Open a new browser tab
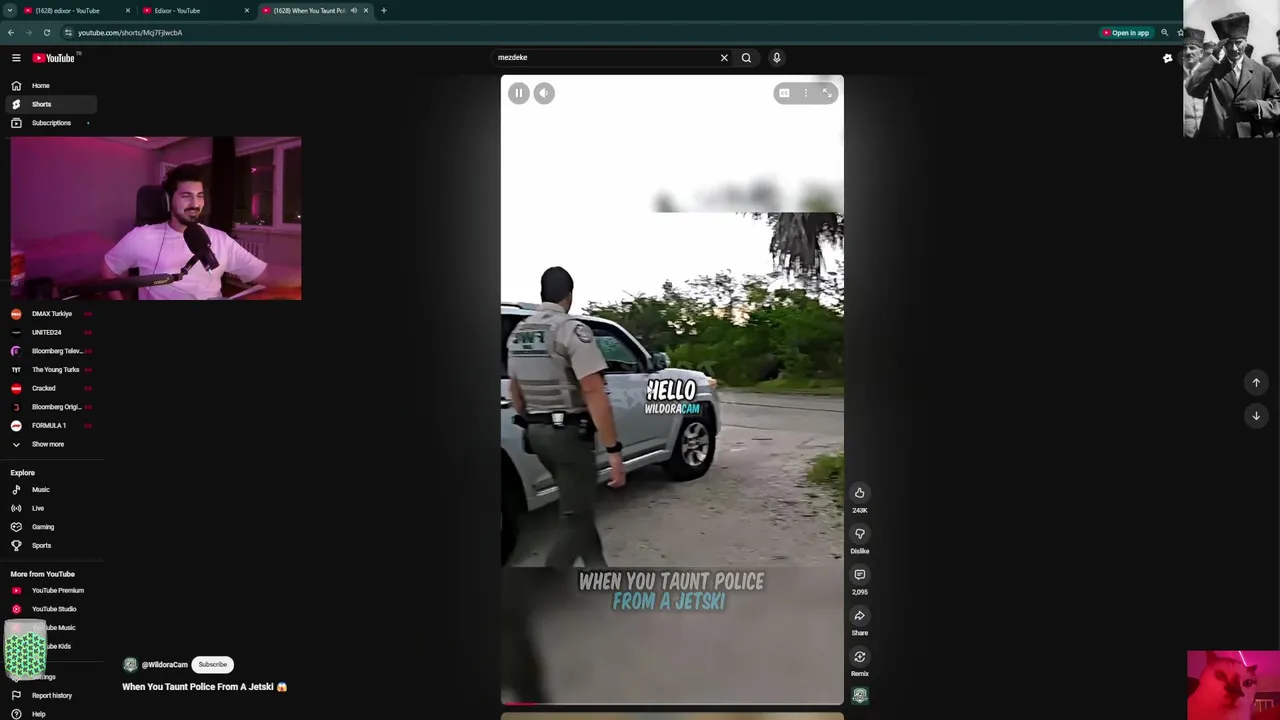Image resolution: width=1280 pixels, height=720 pixels. pos(383,11)
